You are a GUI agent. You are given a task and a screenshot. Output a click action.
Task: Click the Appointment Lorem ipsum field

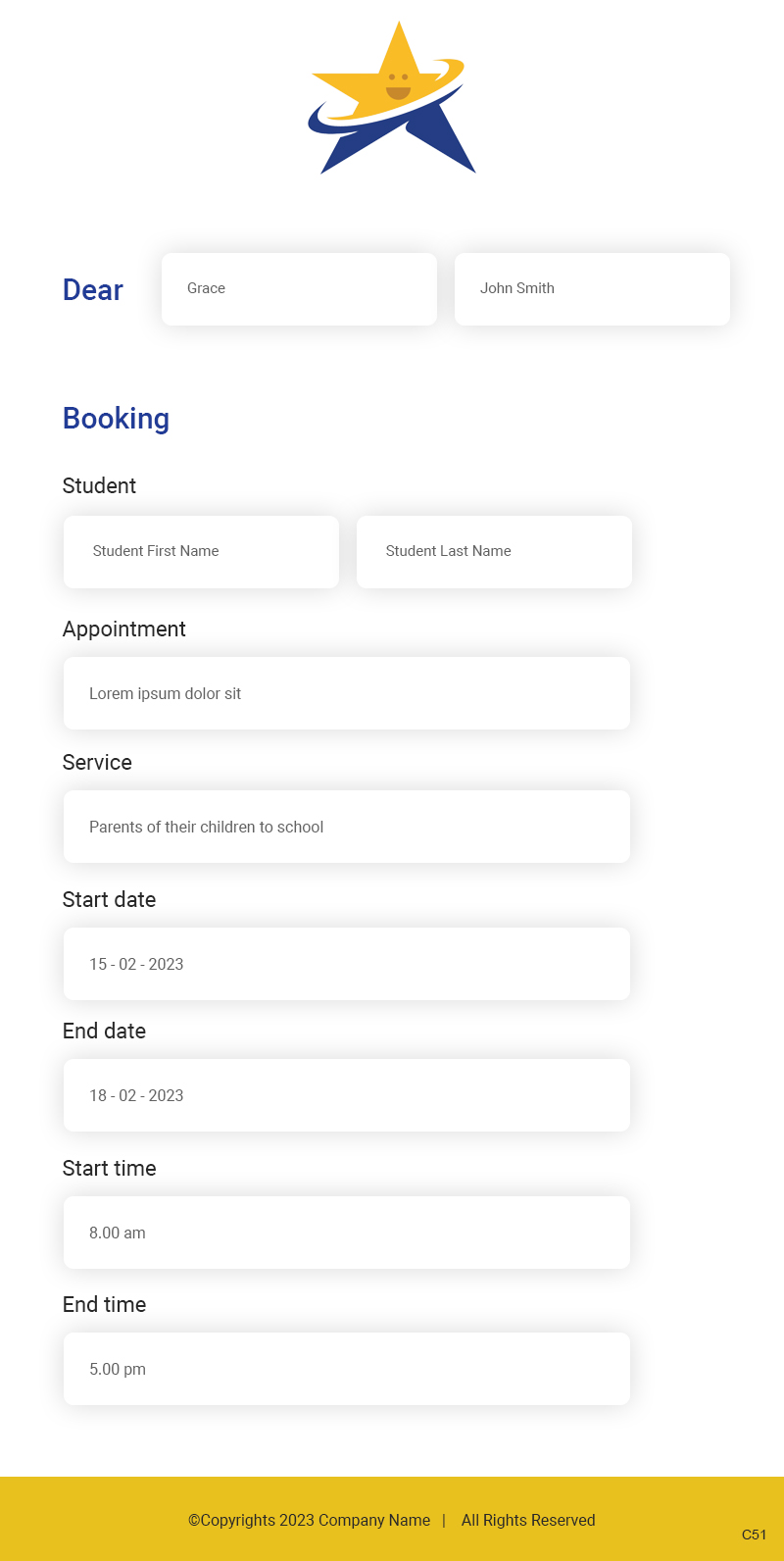click(x=346, y=693)
